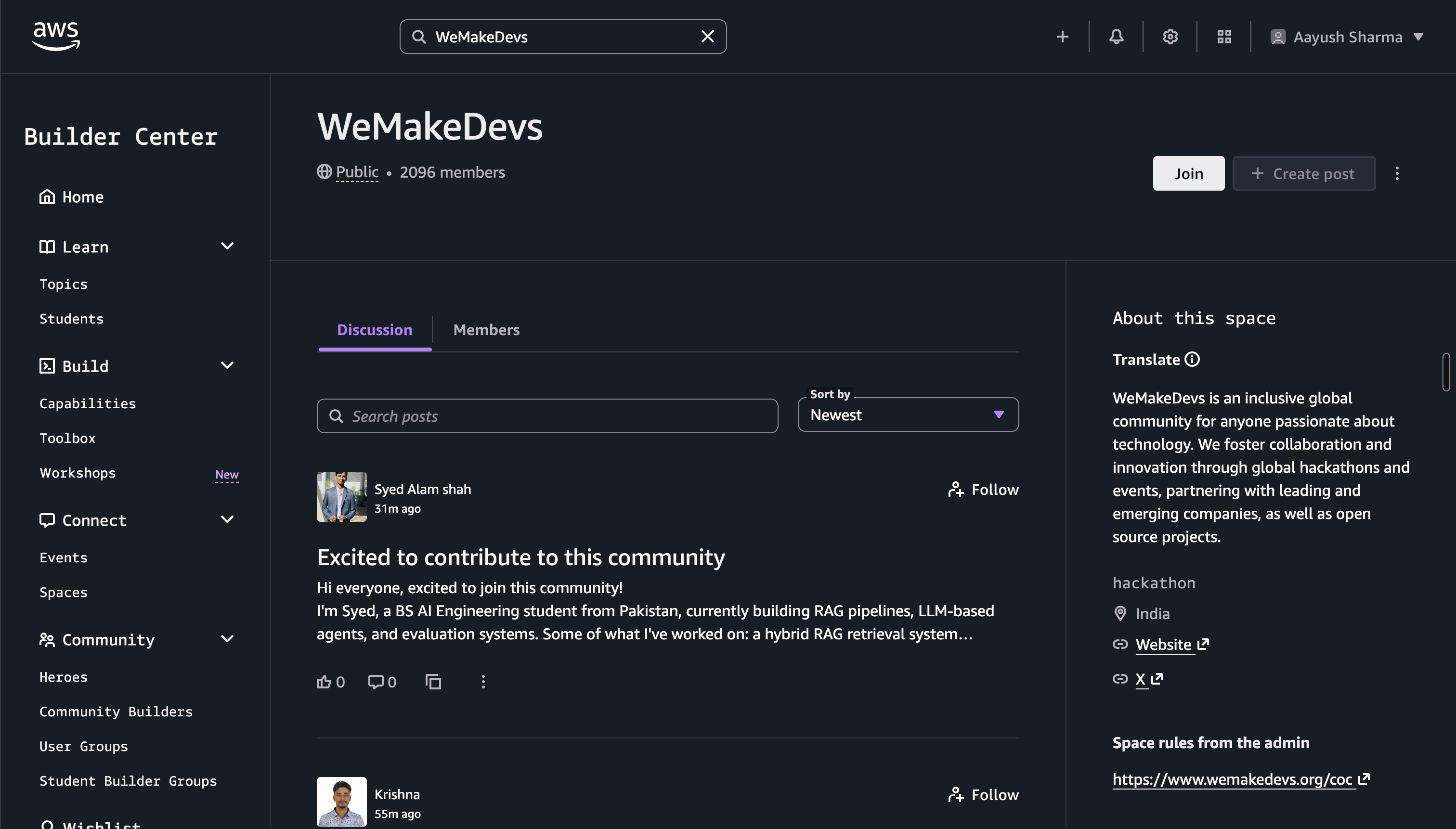
Task: Focus the header WeMakeDevs search box
Action: pyautogui.click(x=562, y=37)
